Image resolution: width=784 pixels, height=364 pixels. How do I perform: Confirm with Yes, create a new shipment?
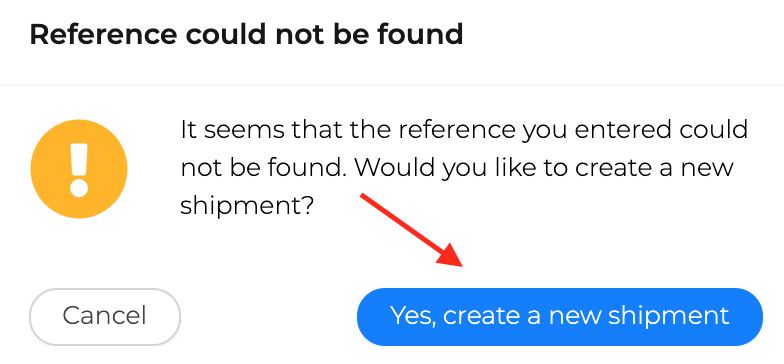coord(560,317)
